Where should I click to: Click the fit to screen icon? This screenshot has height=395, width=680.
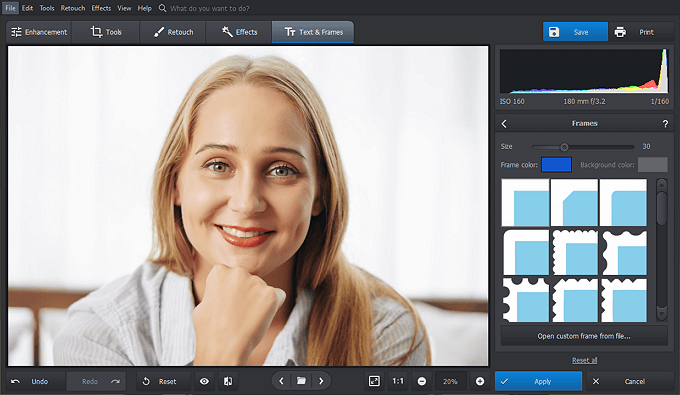[x=374, y=382]
